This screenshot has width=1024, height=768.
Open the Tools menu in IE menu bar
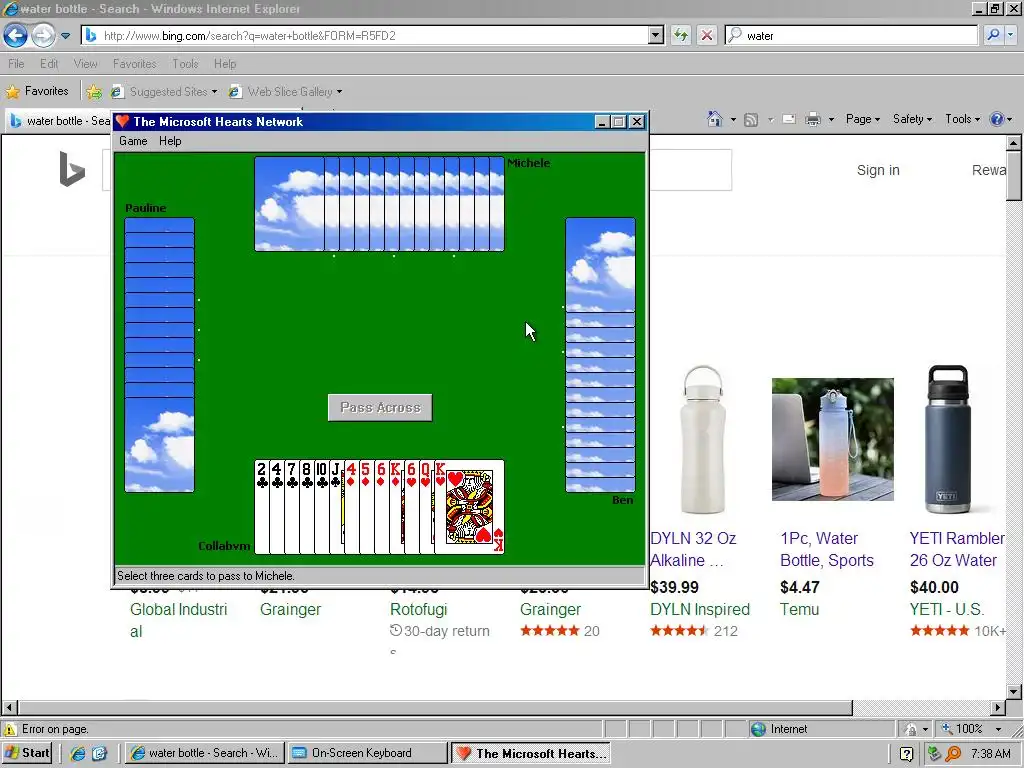[185, 63]
